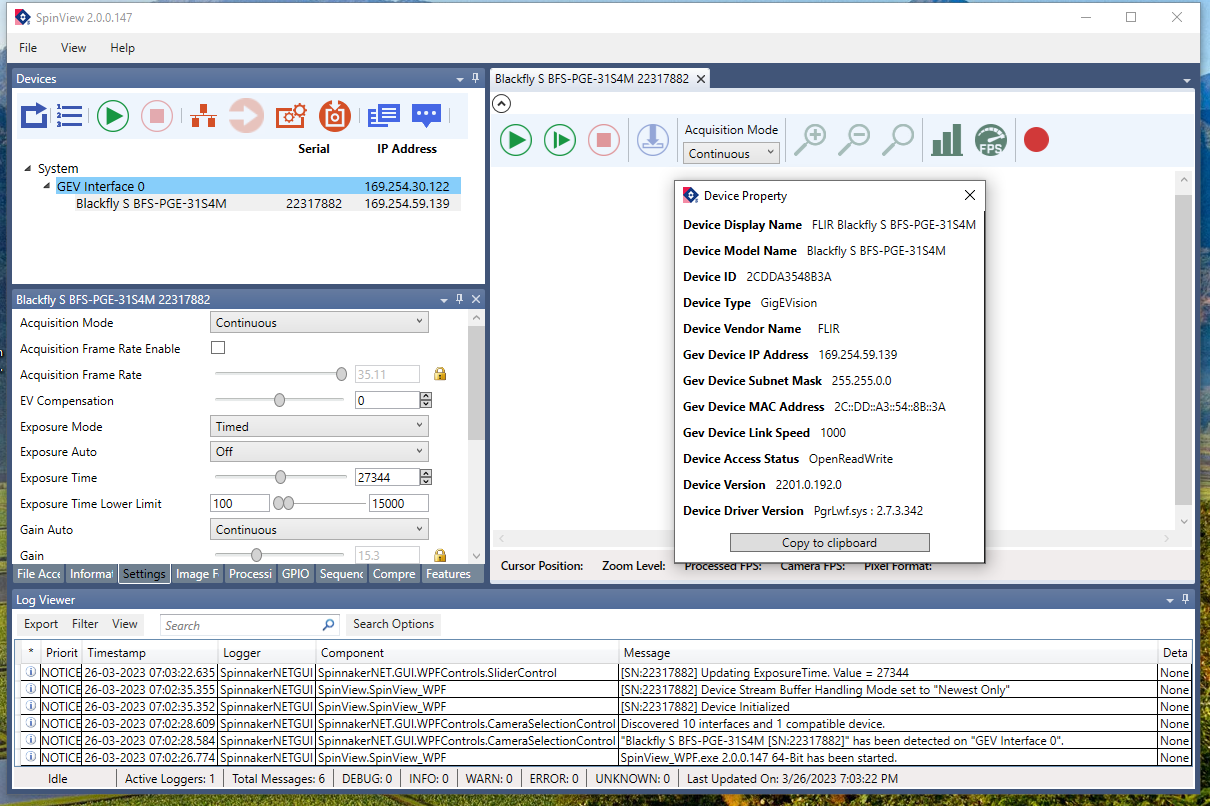Click the zoom in magnifier icon
This screenshot has width=1210, height=806.
click(809, 140)
